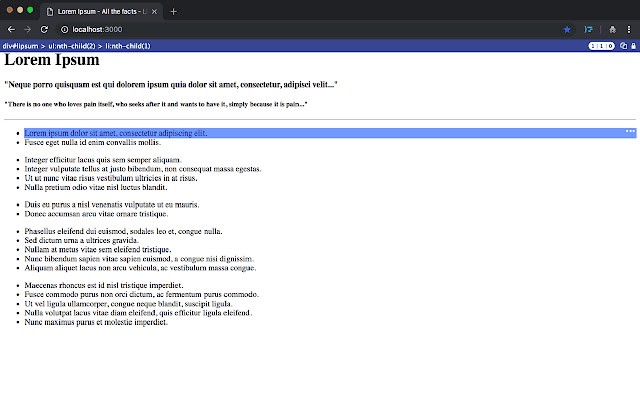Viewport: 640px width, 400px height.
Task: Select ul:nth-child(2) in the selector path
Action: click(72, 46)
